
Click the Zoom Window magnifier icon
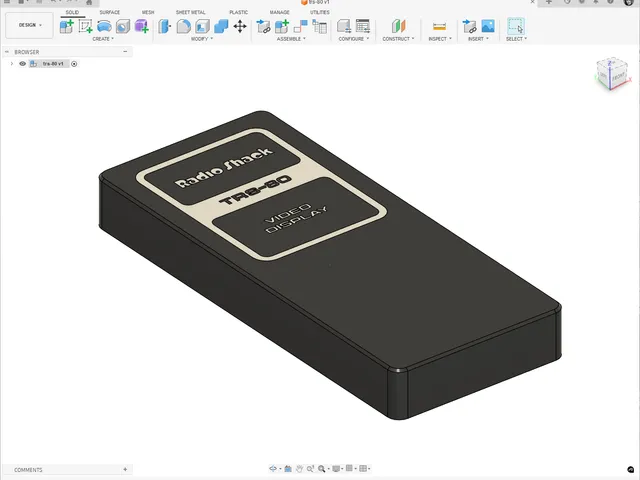coord(321,469)
